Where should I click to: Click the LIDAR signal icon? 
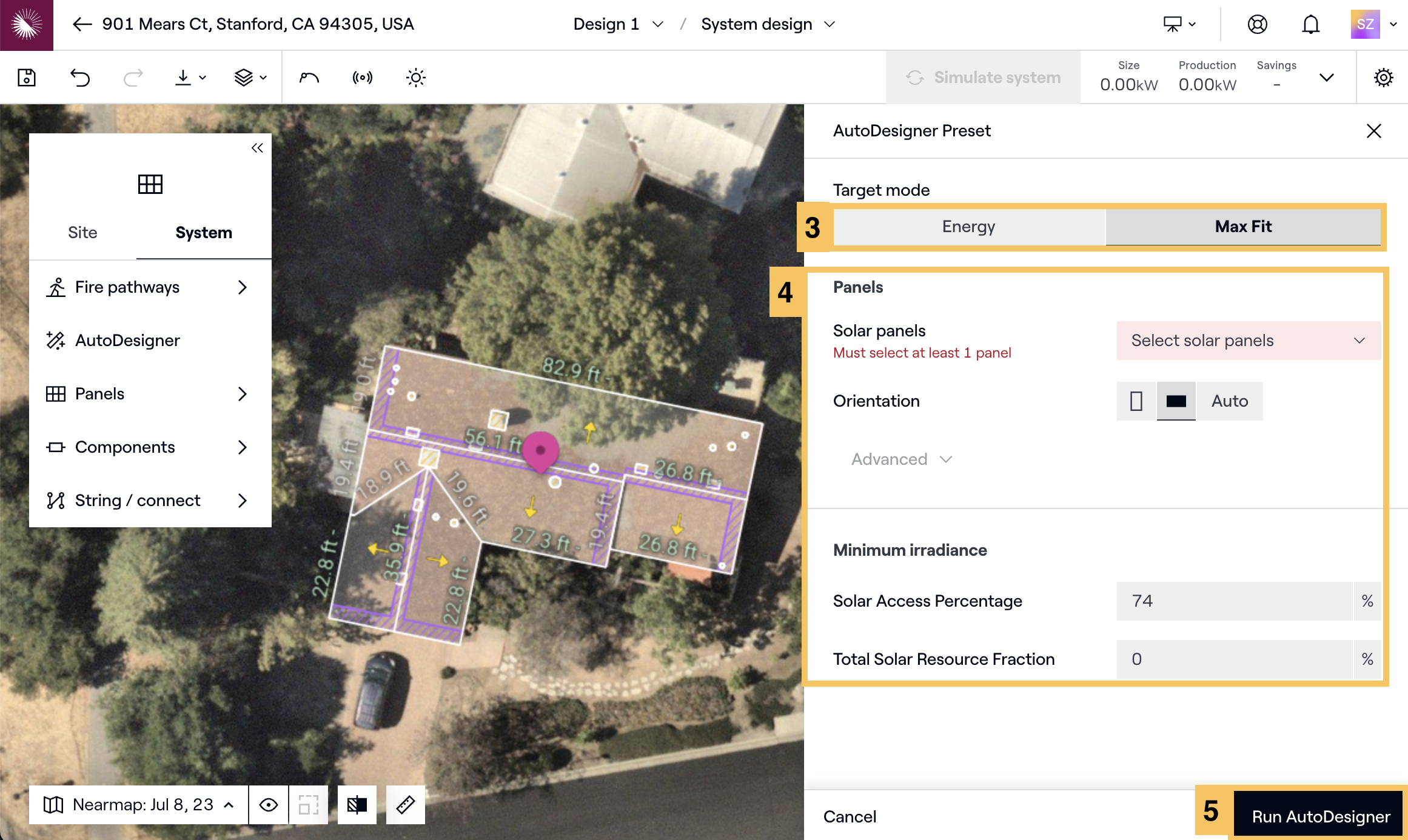tap(362, 78)
